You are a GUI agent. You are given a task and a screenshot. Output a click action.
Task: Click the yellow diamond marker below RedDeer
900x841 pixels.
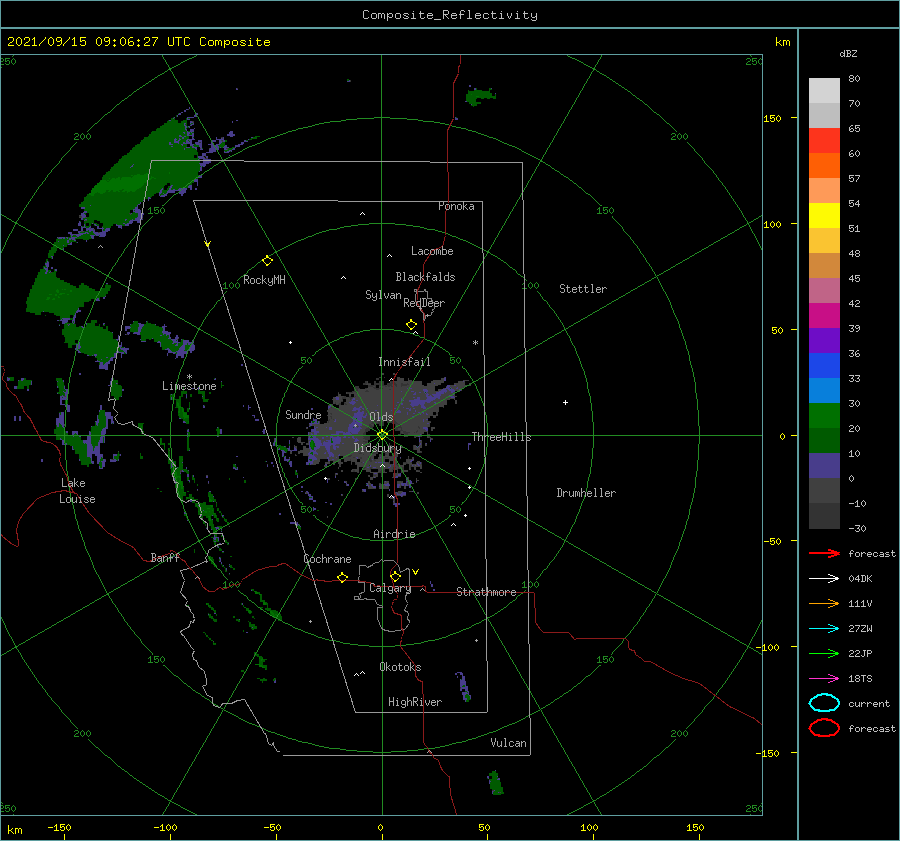(x=411, y=325)
